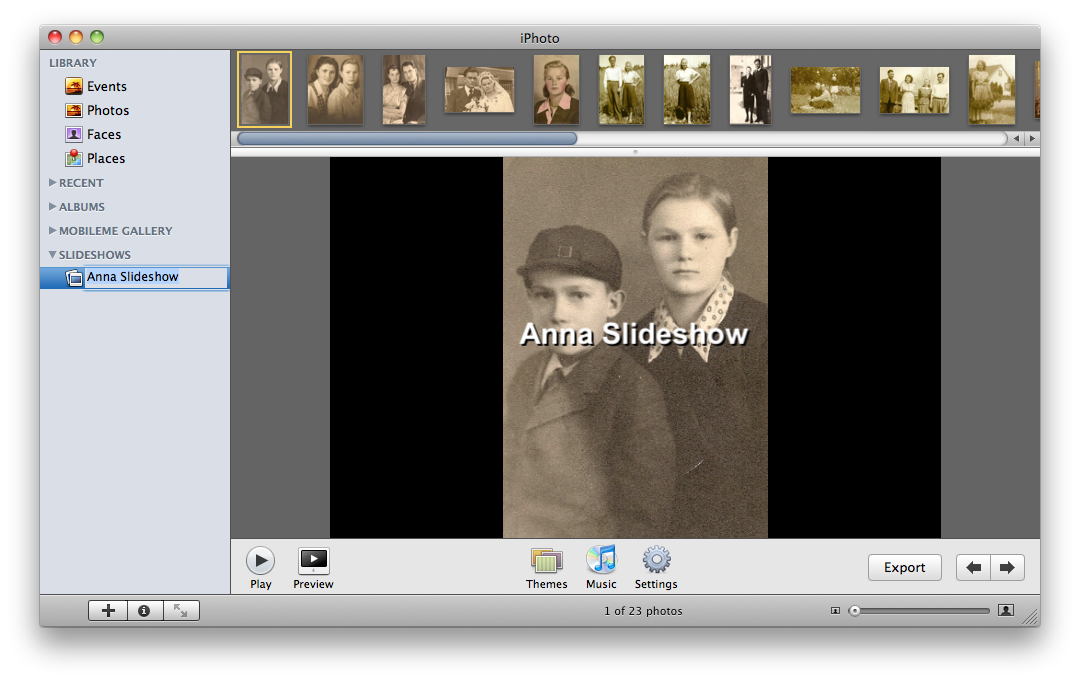
Task: Click the thumbnail size slider
Action: click(x=920, y=611)
